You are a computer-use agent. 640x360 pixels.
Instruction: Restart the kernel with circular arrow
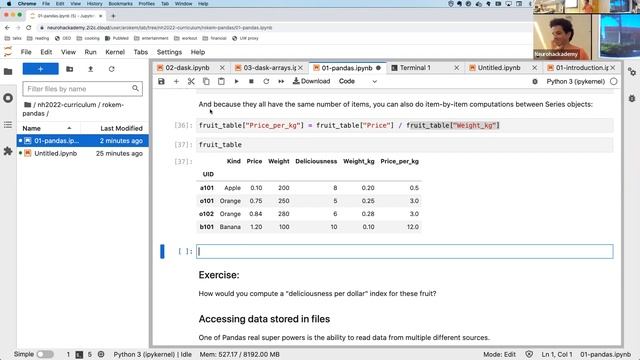pyautogui.click(x=266, y=81)
